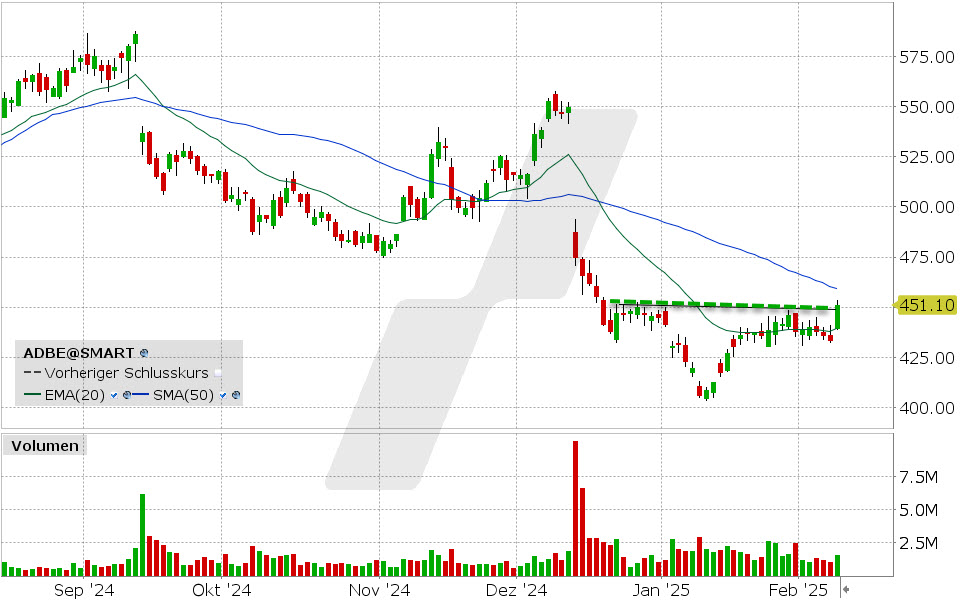
Task: Click the 7.5M volume axis label
Action: [x=918, y=477]
